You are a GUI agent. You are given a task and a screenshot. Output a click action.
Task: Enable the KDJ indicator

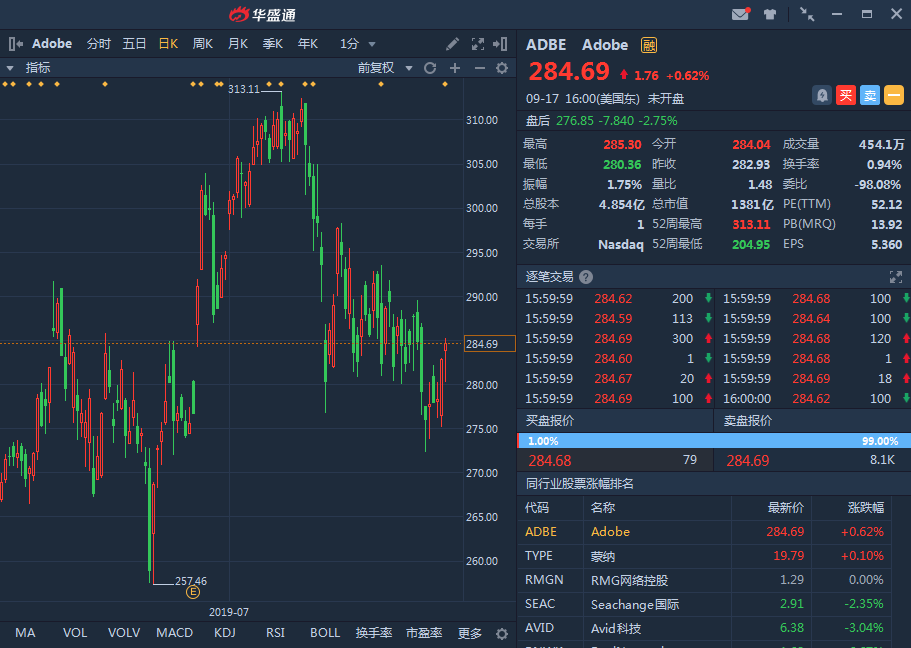[x=225, y=633]
